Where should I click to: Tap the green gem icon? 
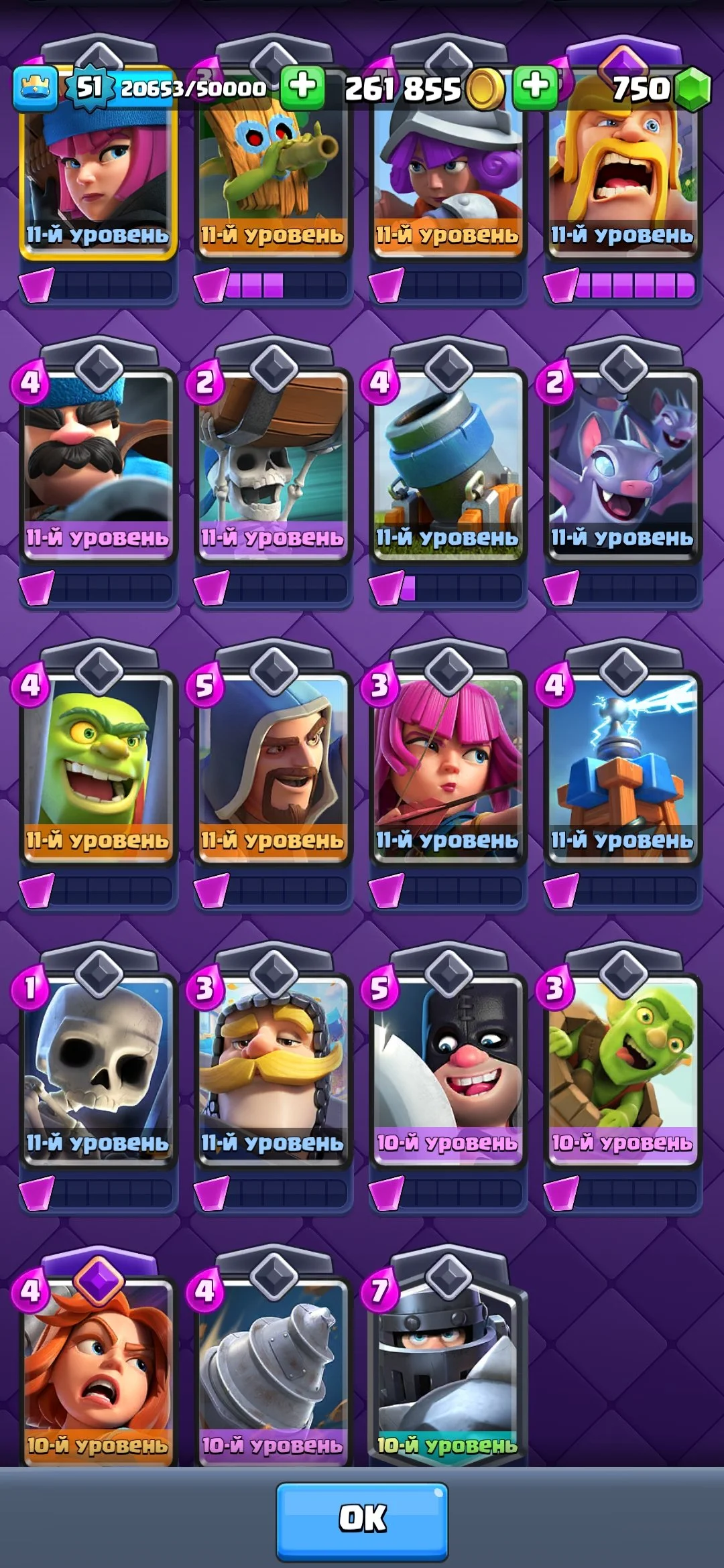(x=692, y=88)
